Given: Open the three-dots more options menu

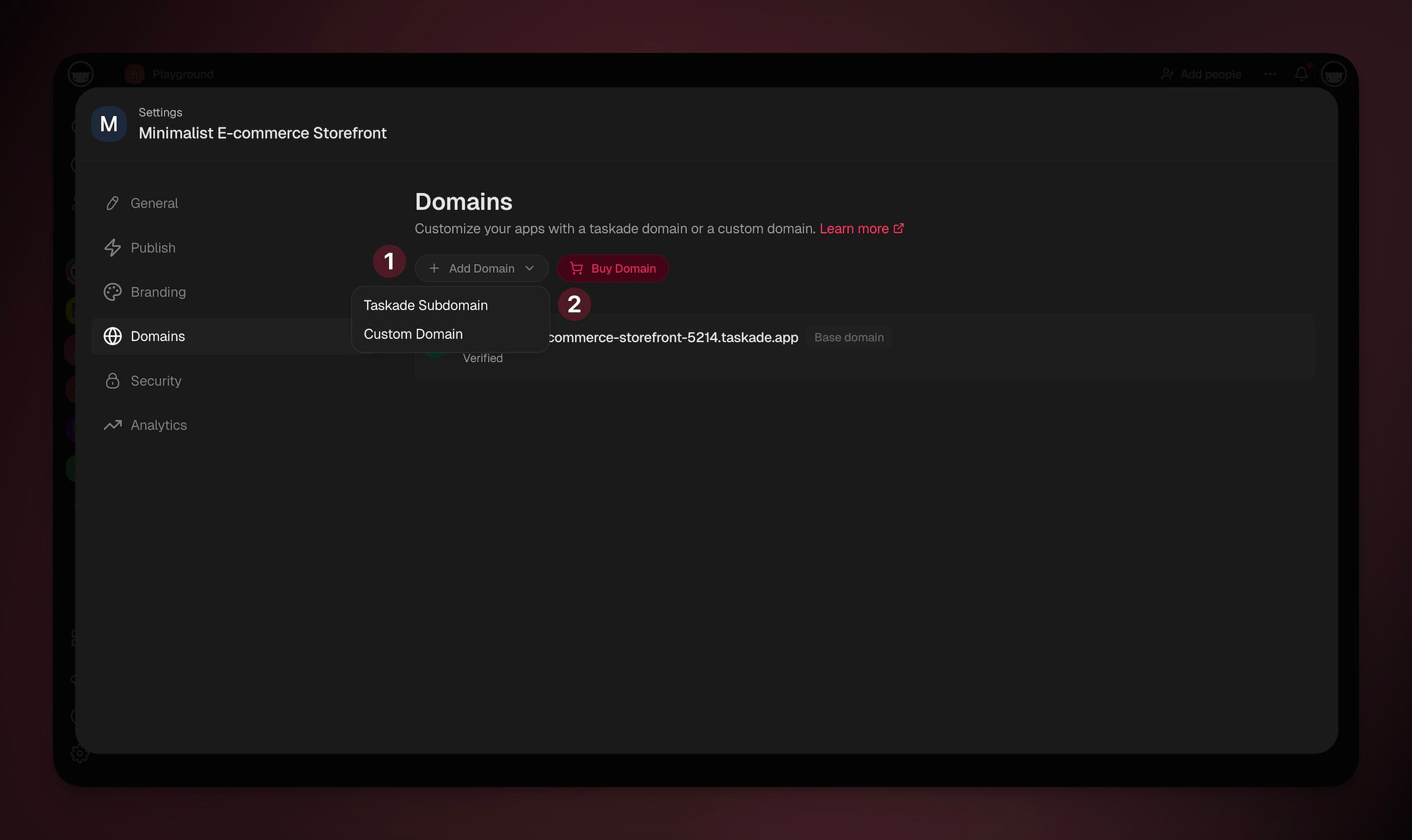Looking at the screenshot, I should coord(1270,74).
